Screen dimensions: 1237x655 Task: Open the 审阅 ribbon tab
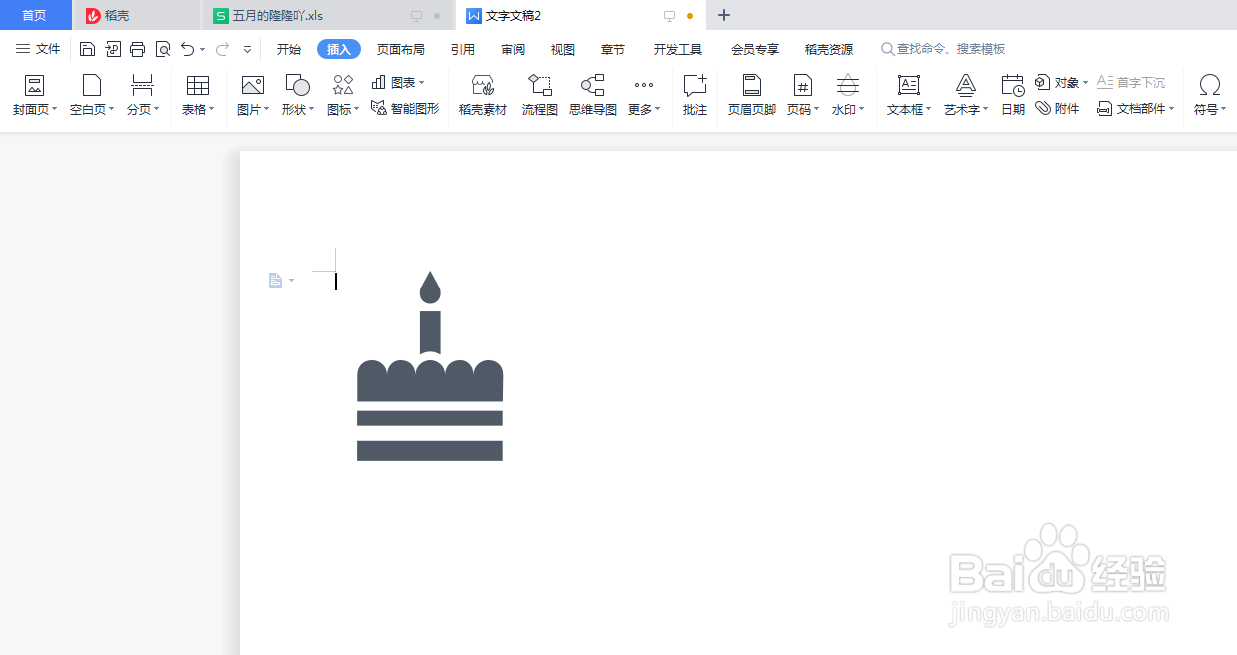click(513, 49)
